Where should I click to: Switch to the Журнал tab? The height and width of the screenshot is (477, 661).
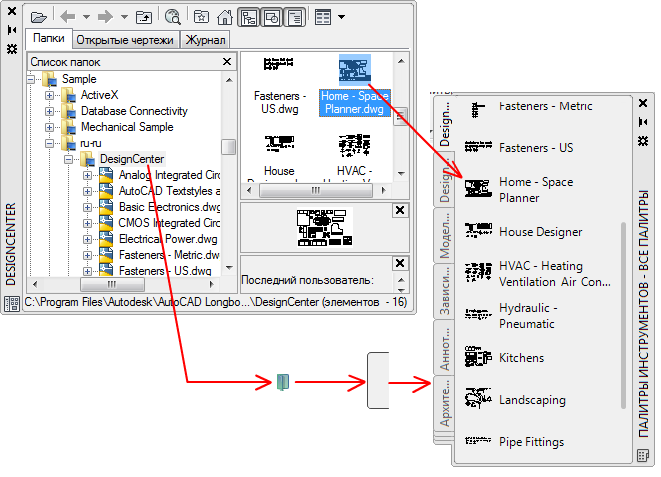click(x=206, y=40)
